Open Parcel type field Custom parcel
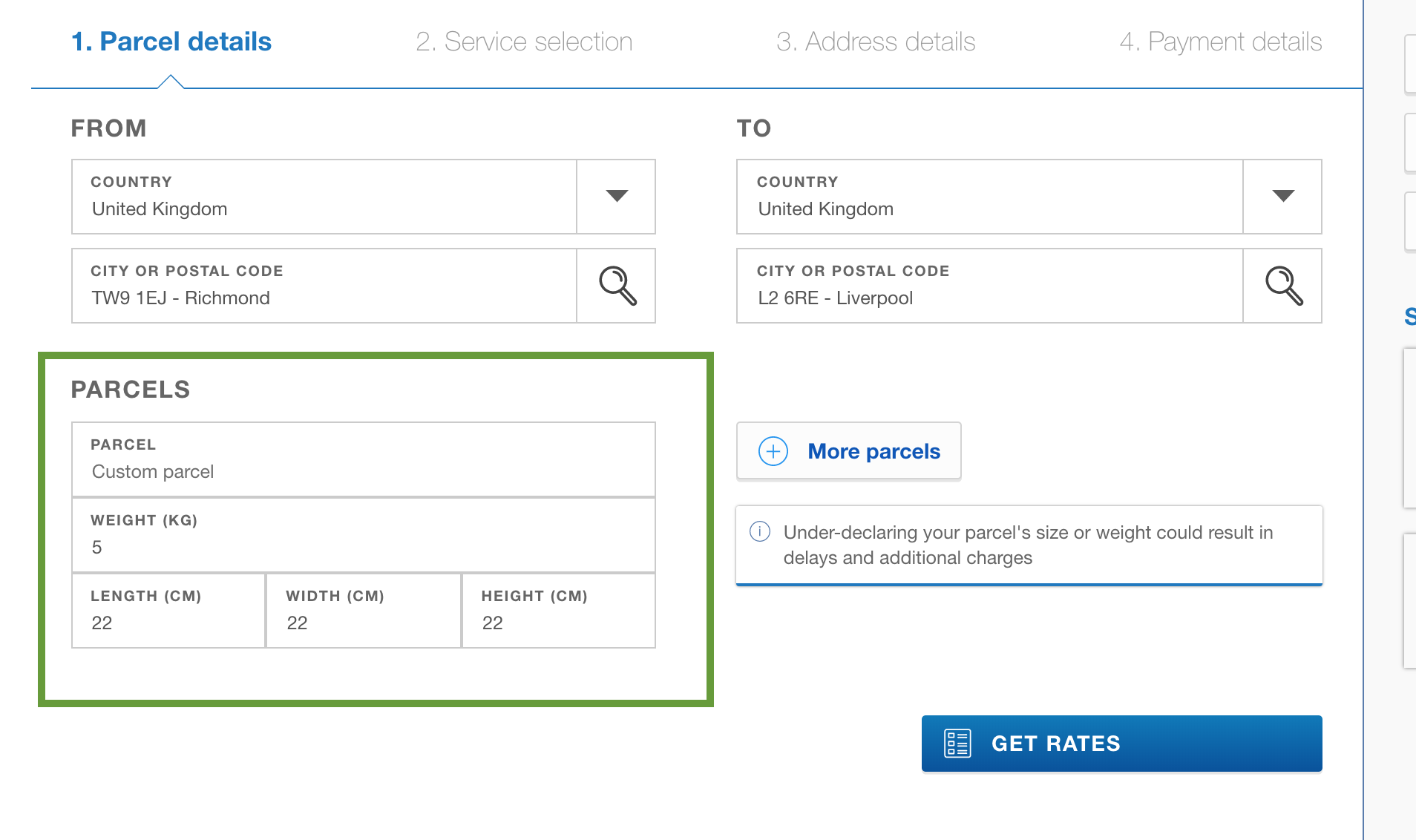 [x=364, y=459]
